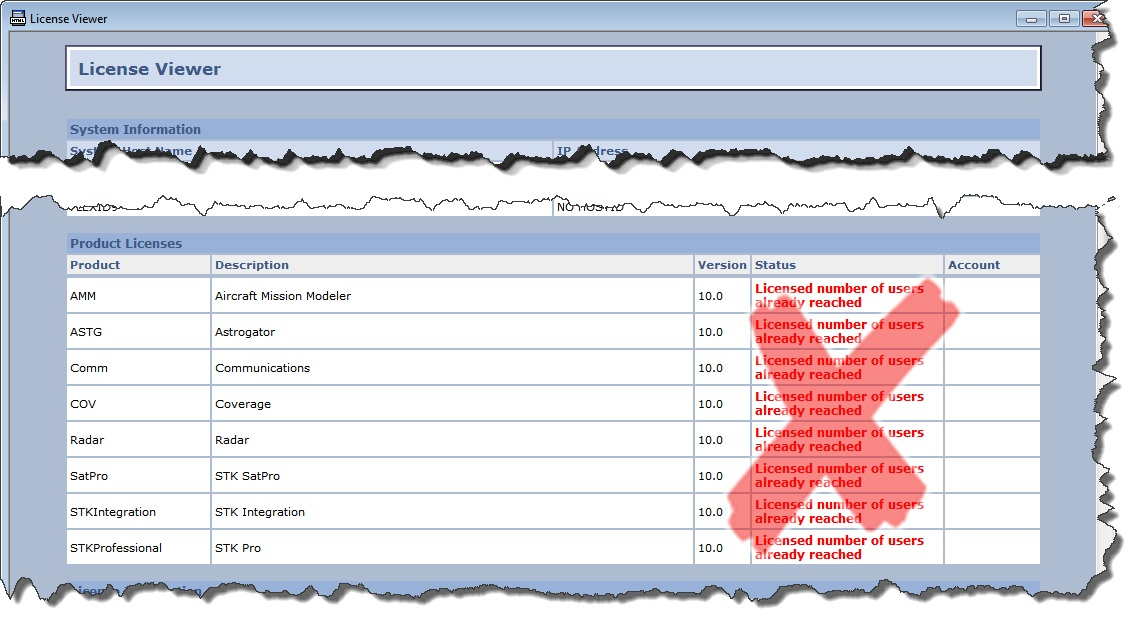1138x624 pixels.
Task: Click the Astrogator description cell
Action: (452, 332)
